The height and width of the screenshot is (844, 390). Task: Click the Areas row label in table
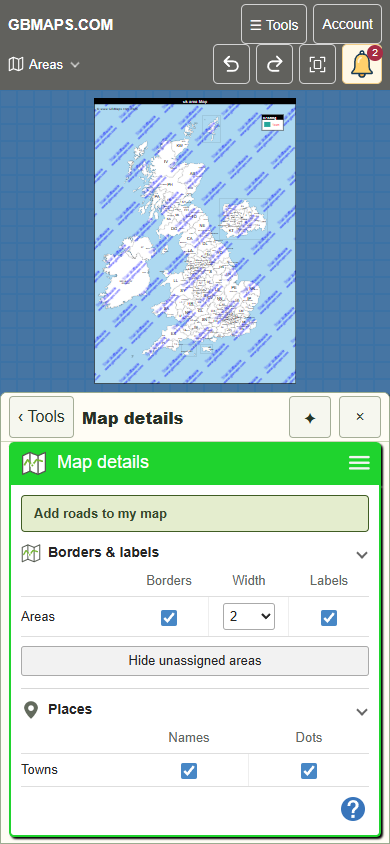38,616
